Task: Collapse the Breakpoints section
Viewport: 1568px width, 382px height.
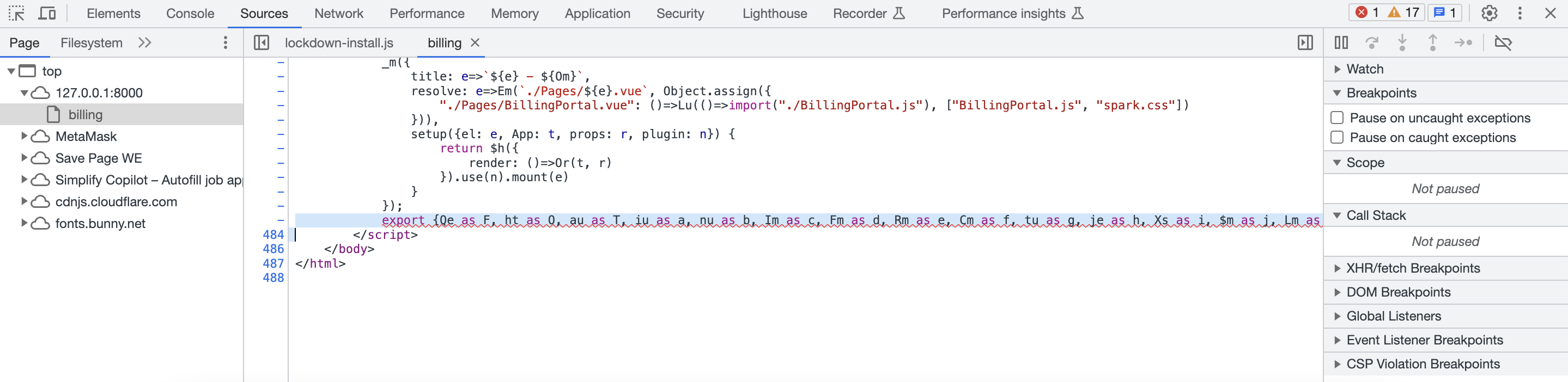Action: 1338,93
